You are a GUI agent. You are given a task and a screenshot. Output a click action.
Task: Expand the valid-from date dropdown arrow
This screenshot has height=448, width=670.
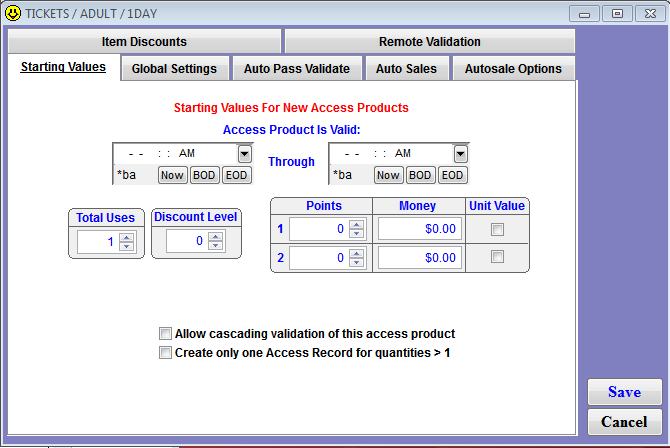(x=245, y=154)
